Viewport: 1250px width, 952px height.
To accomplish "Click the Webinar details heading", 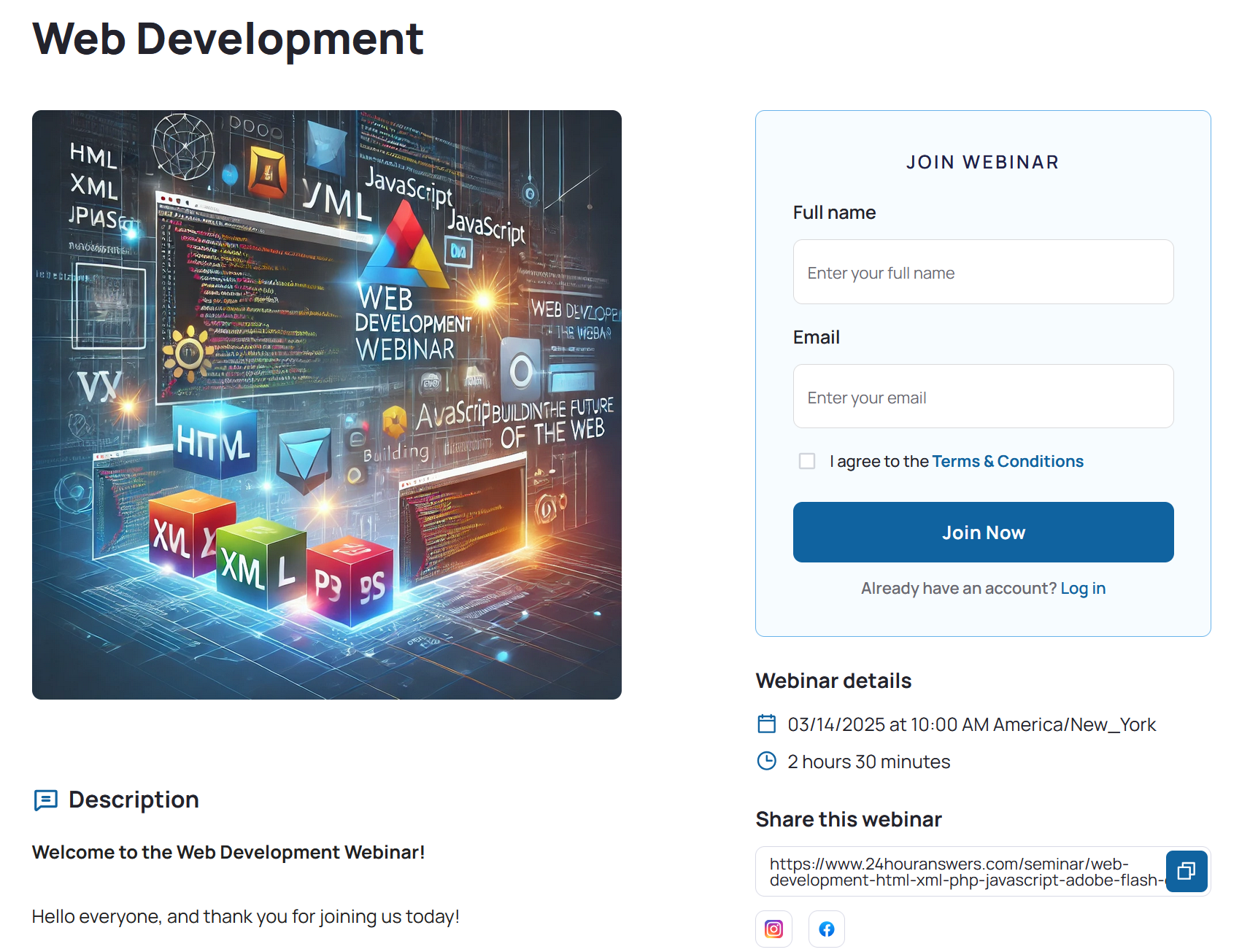I will 833,681.
